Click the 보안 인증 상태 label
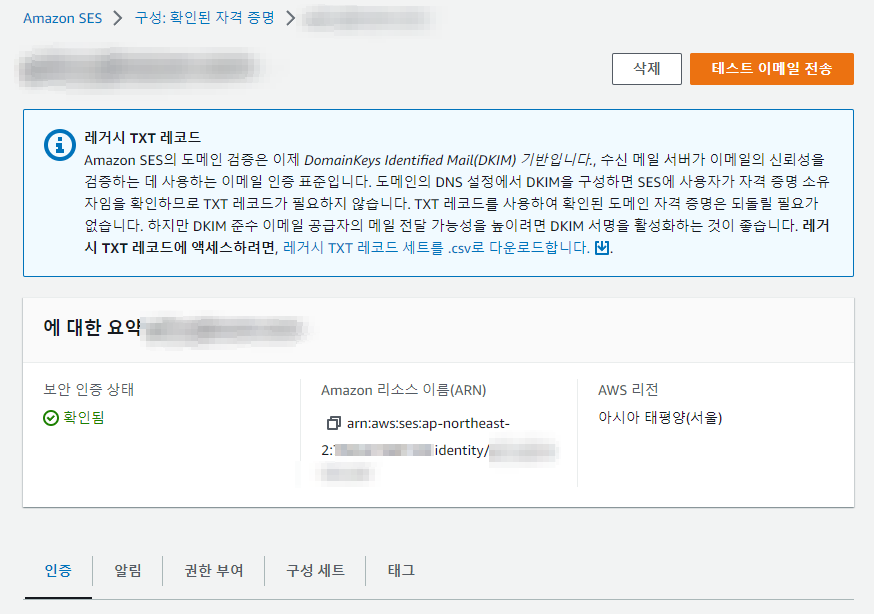The image size is (874, 614). 89,389
